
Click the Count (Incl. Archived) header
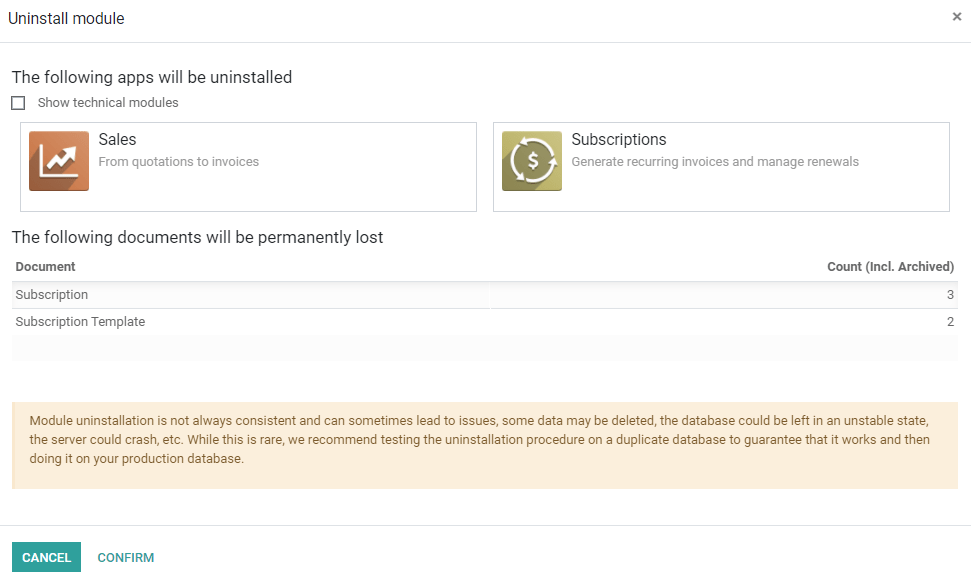pos(890,266)
